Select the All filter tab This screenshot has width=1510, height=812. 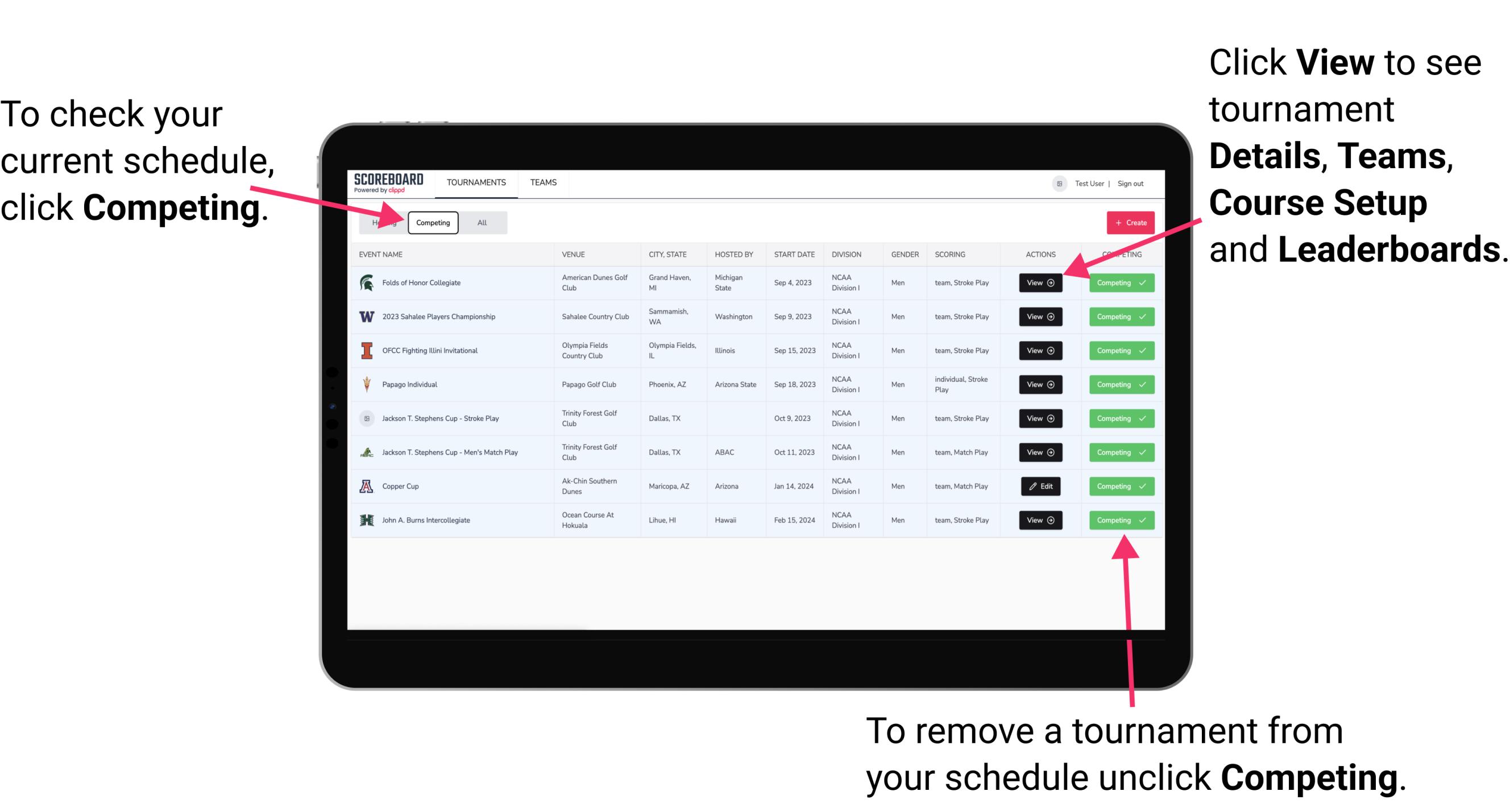pyautogui.click(x=481, y=222)
